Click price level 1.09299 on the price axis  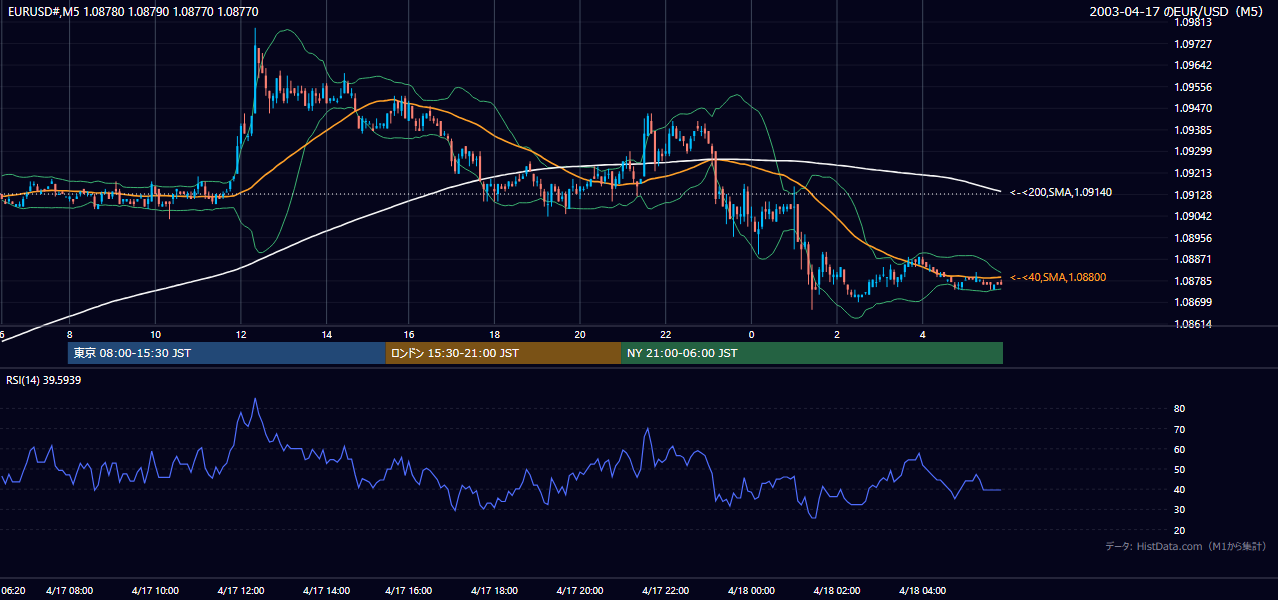coord(1195,151)
